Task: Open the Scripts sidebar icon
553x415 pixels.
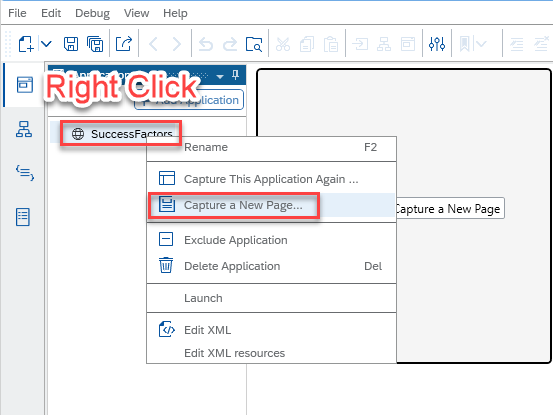Action: (x=25, y=172)
